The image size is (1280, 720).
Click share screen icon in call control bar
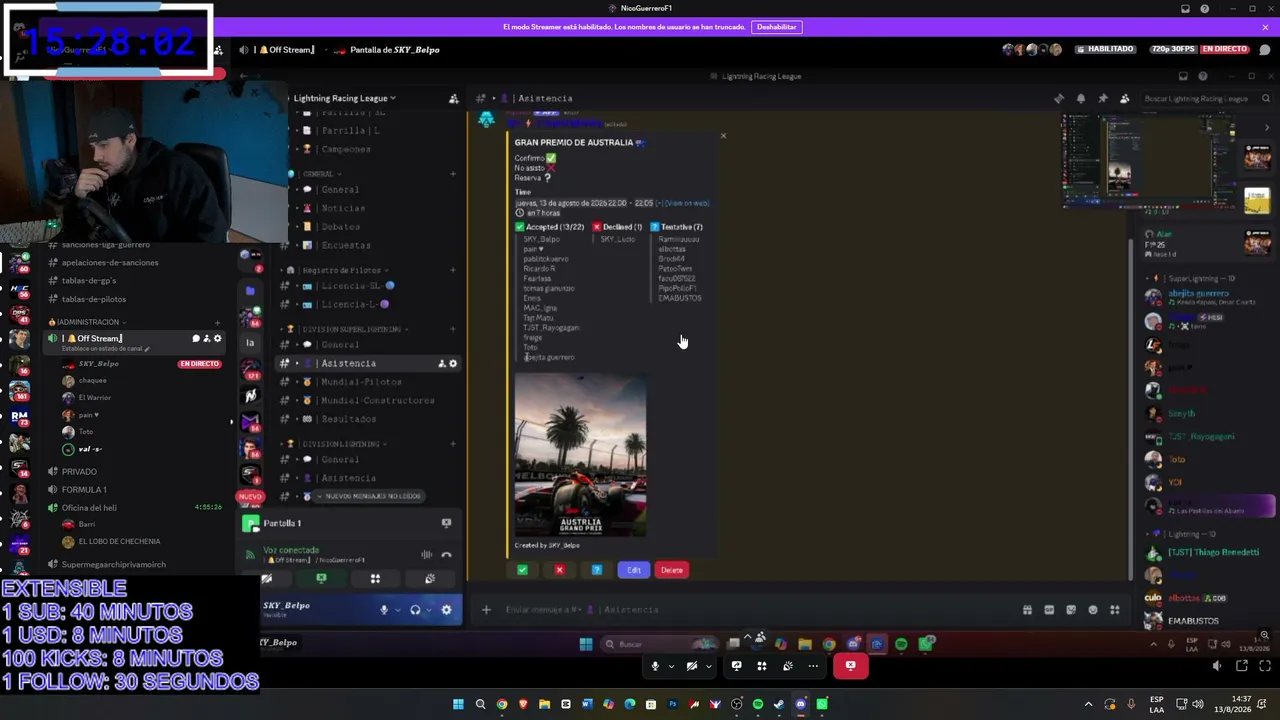tap(737, 666)
